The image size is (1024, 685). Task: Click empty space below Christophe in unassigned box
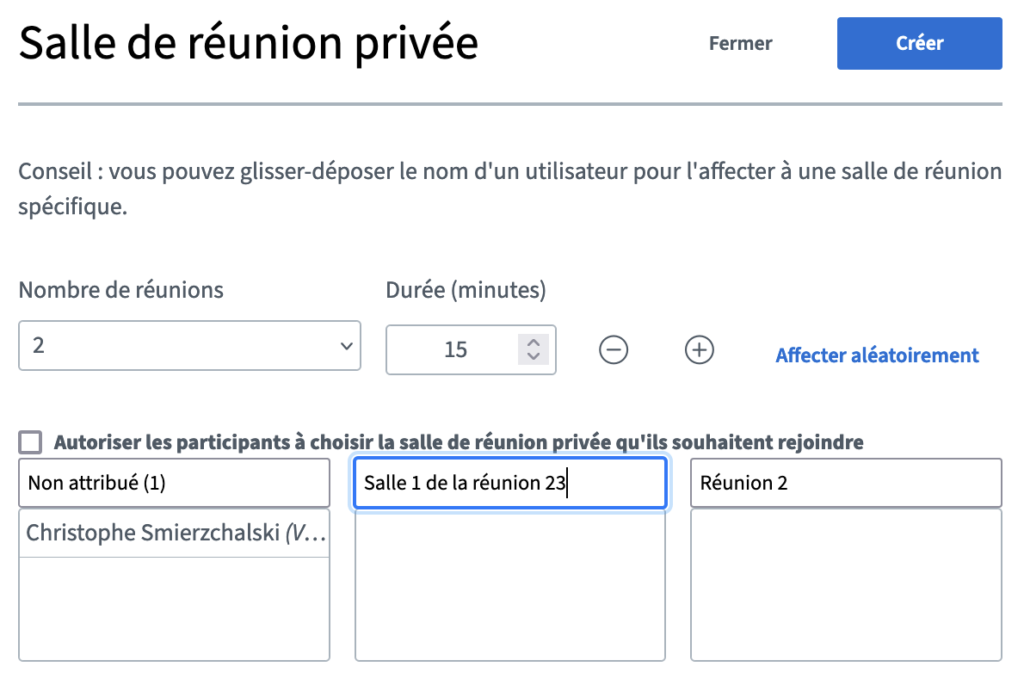(174, 609)
